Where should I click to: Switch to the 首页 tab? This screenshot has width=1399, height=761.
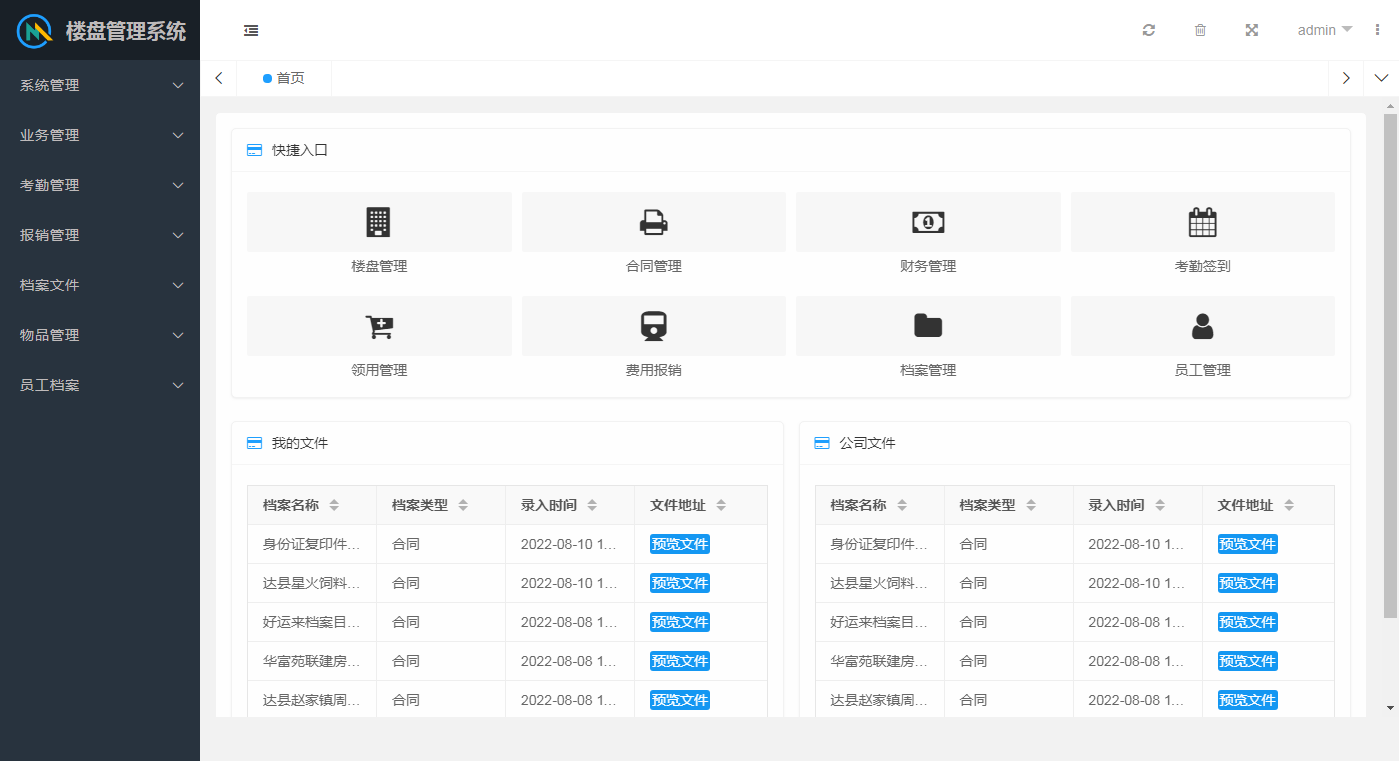point(285,78)
